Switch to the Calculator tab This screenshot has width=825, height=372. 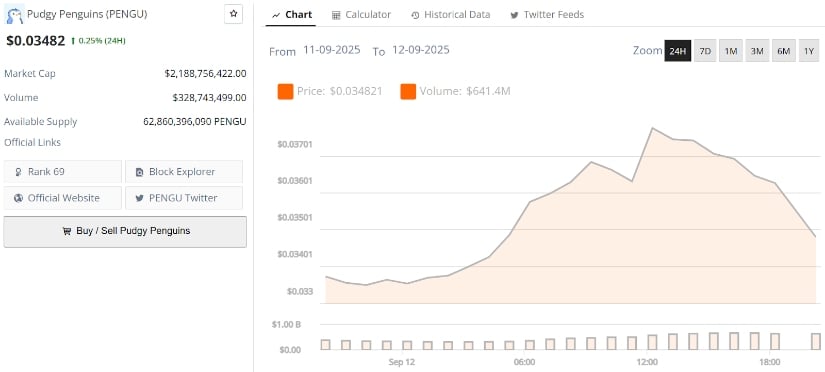coord(361,15)
